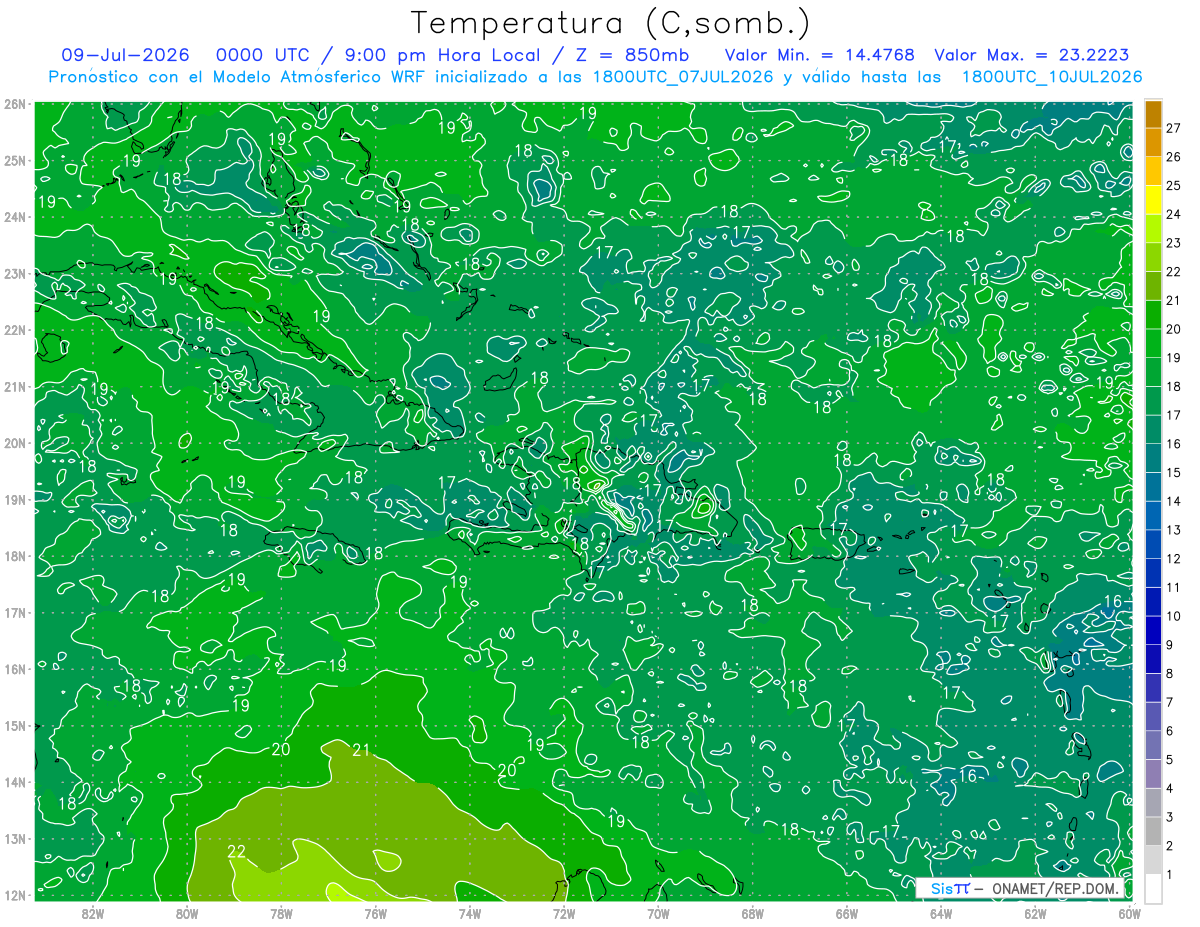
Task: Select the date '09-Jul-2026' in the header
Action: pos(126,55)
